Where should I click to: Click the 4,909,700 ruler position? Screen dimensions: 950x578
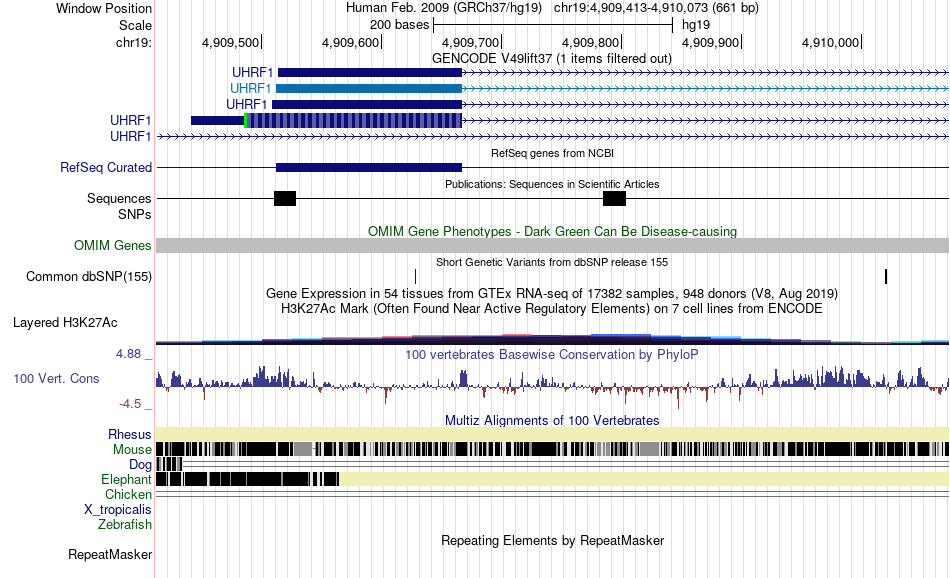(x=471, y=42)
